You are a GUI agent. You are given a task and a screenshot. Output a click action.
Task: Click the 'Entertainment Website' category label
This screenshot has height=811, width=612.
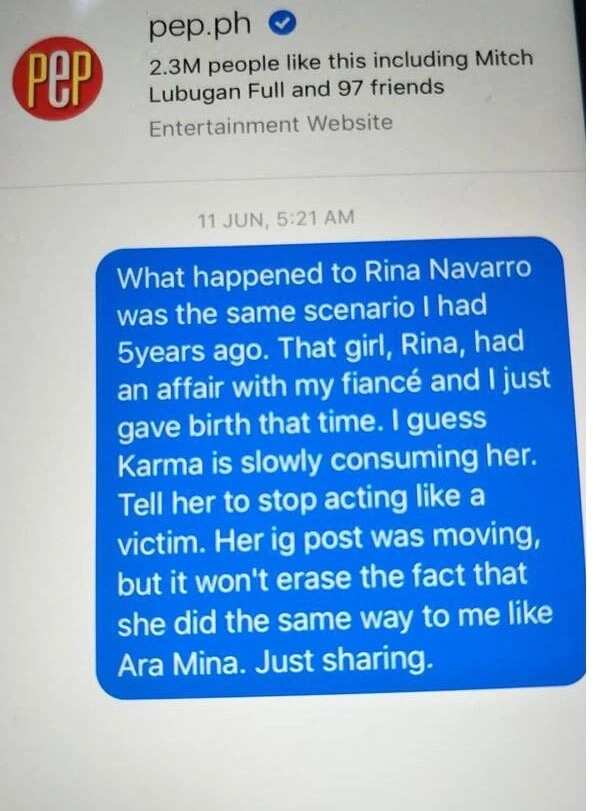pos(271,125)
